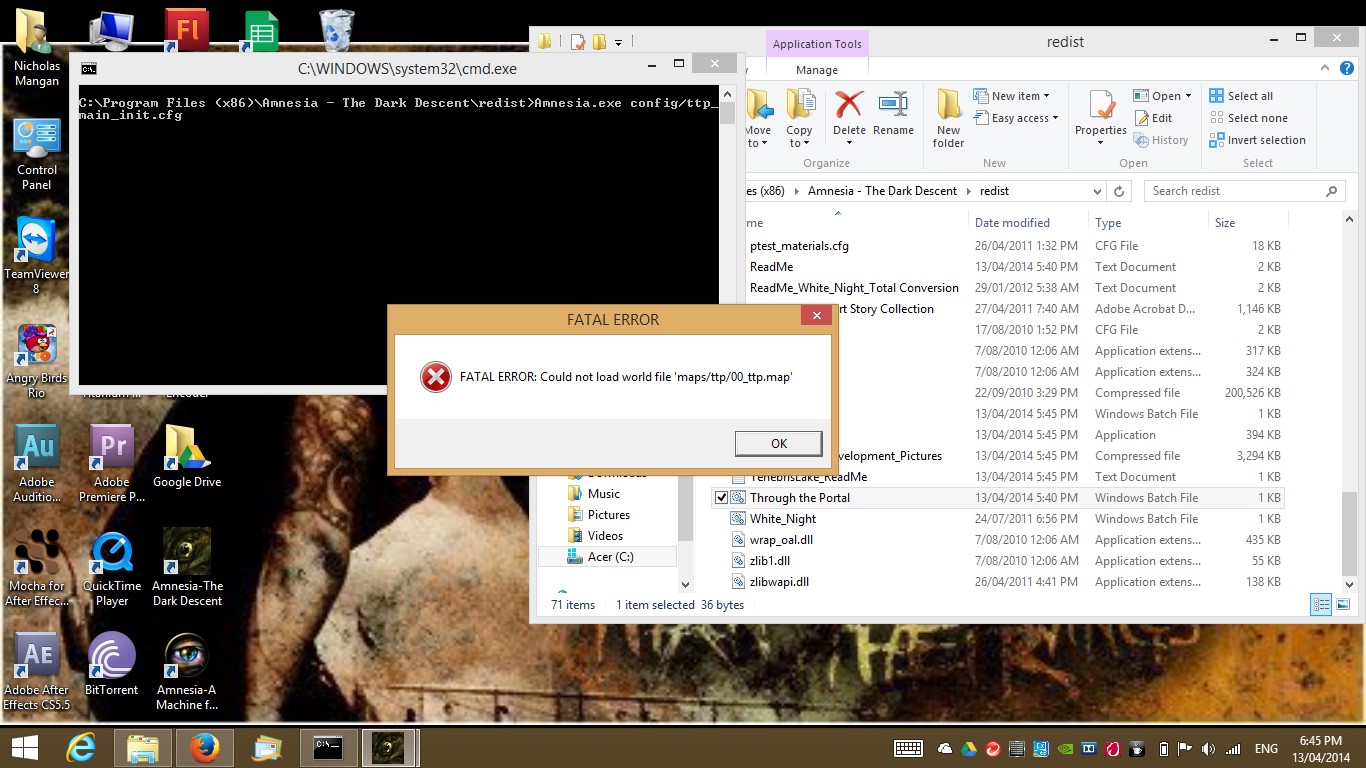This screenshot has height=768, width=1366.
Task: Open Amnesia-The Dark Descent desktop shortcut
Action: (187, 568)
